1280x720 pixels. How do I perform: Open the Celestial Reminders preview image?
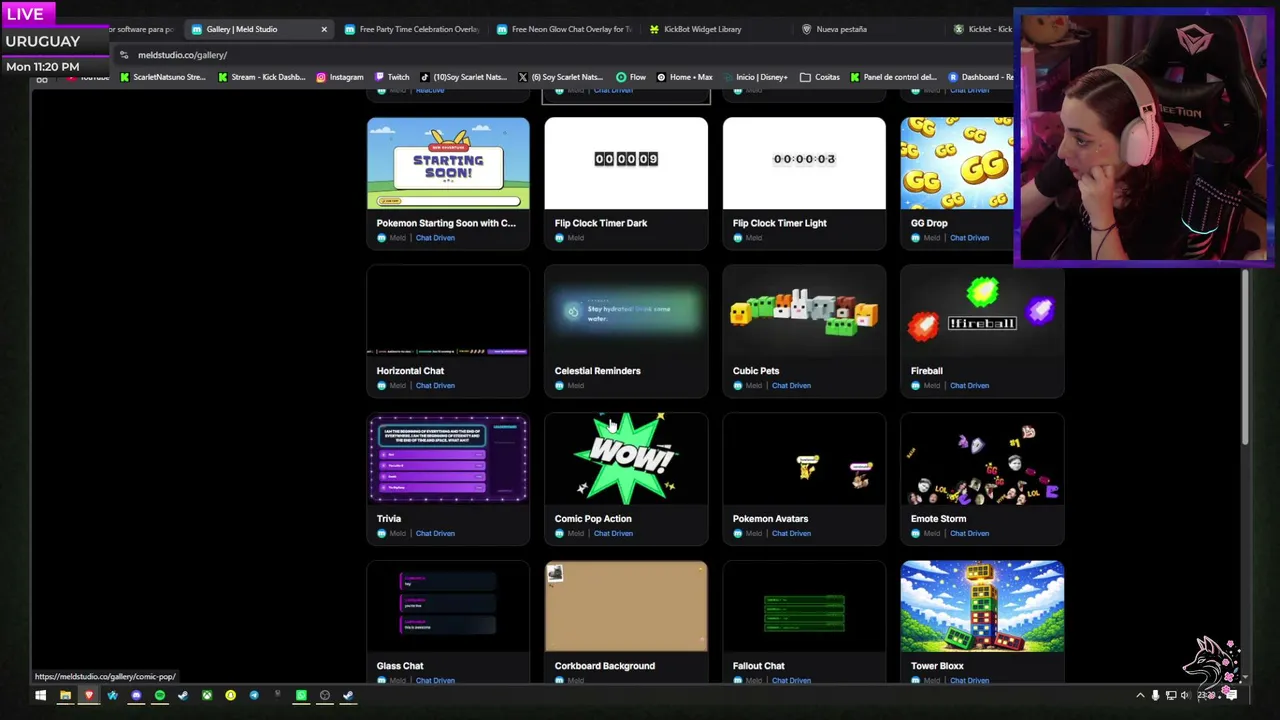(626, 311)
